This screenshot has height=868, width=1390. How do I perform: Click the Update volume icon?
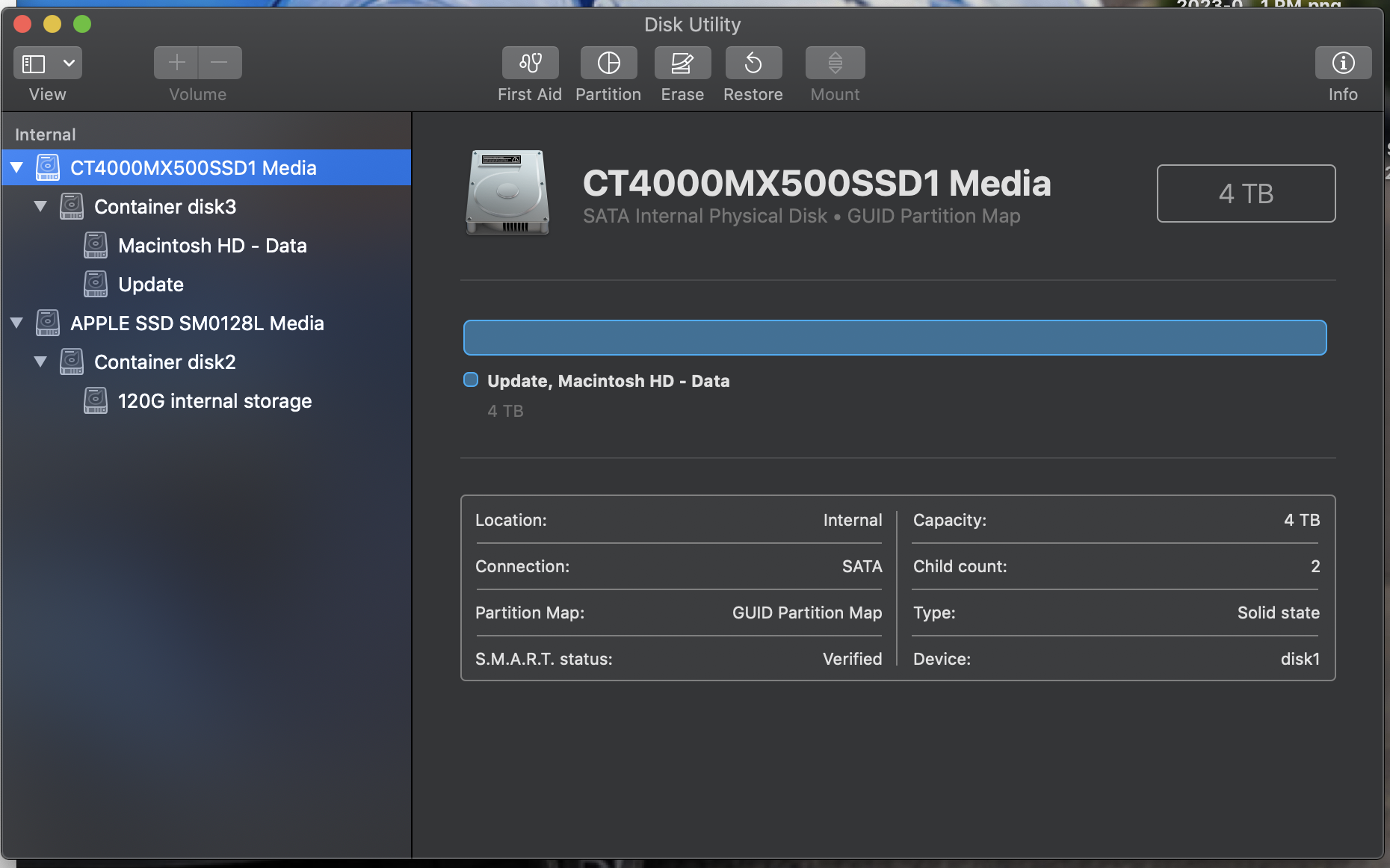pos(96,284)
